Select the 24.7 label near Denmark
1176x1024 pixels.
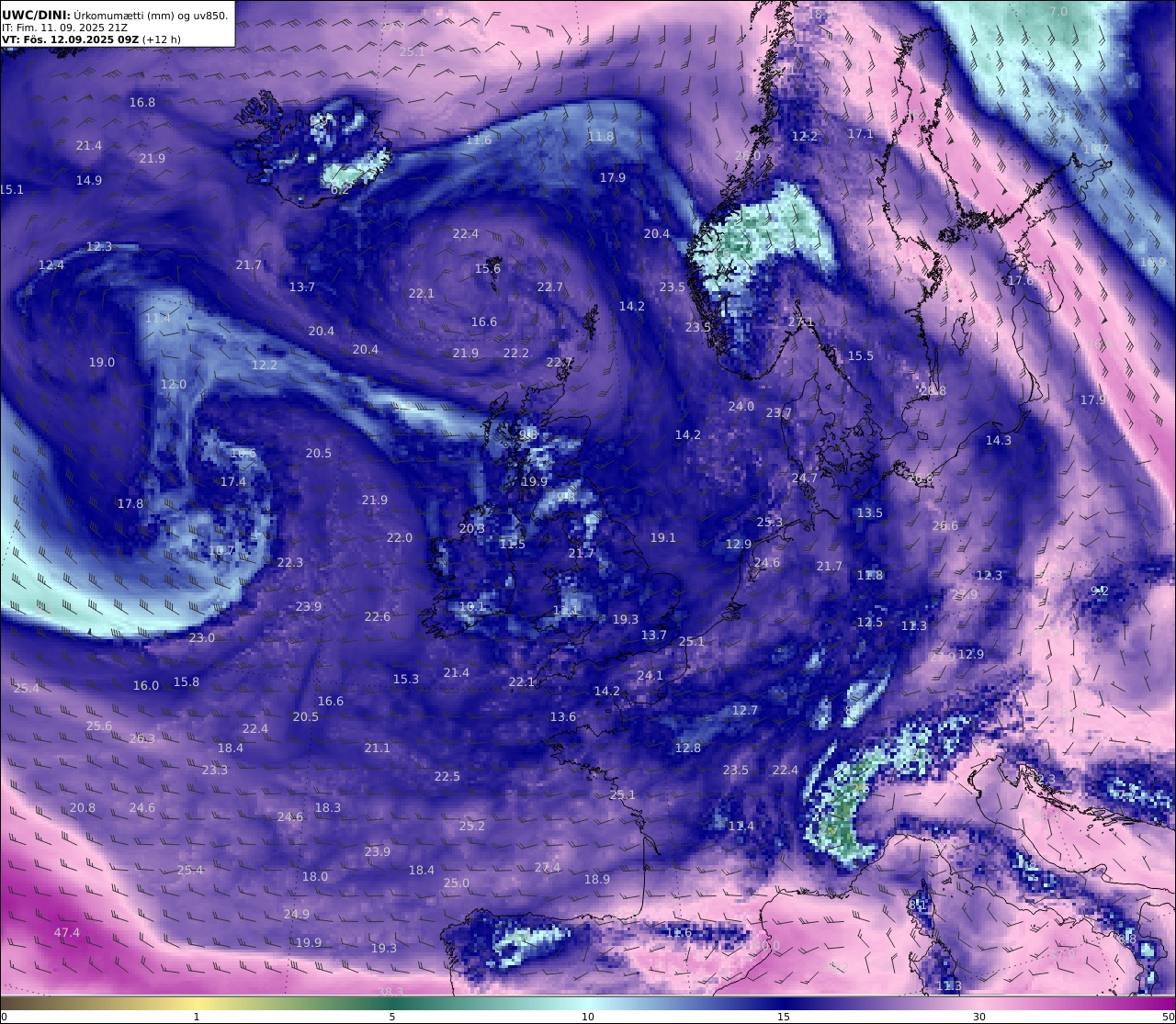point(805,478)
